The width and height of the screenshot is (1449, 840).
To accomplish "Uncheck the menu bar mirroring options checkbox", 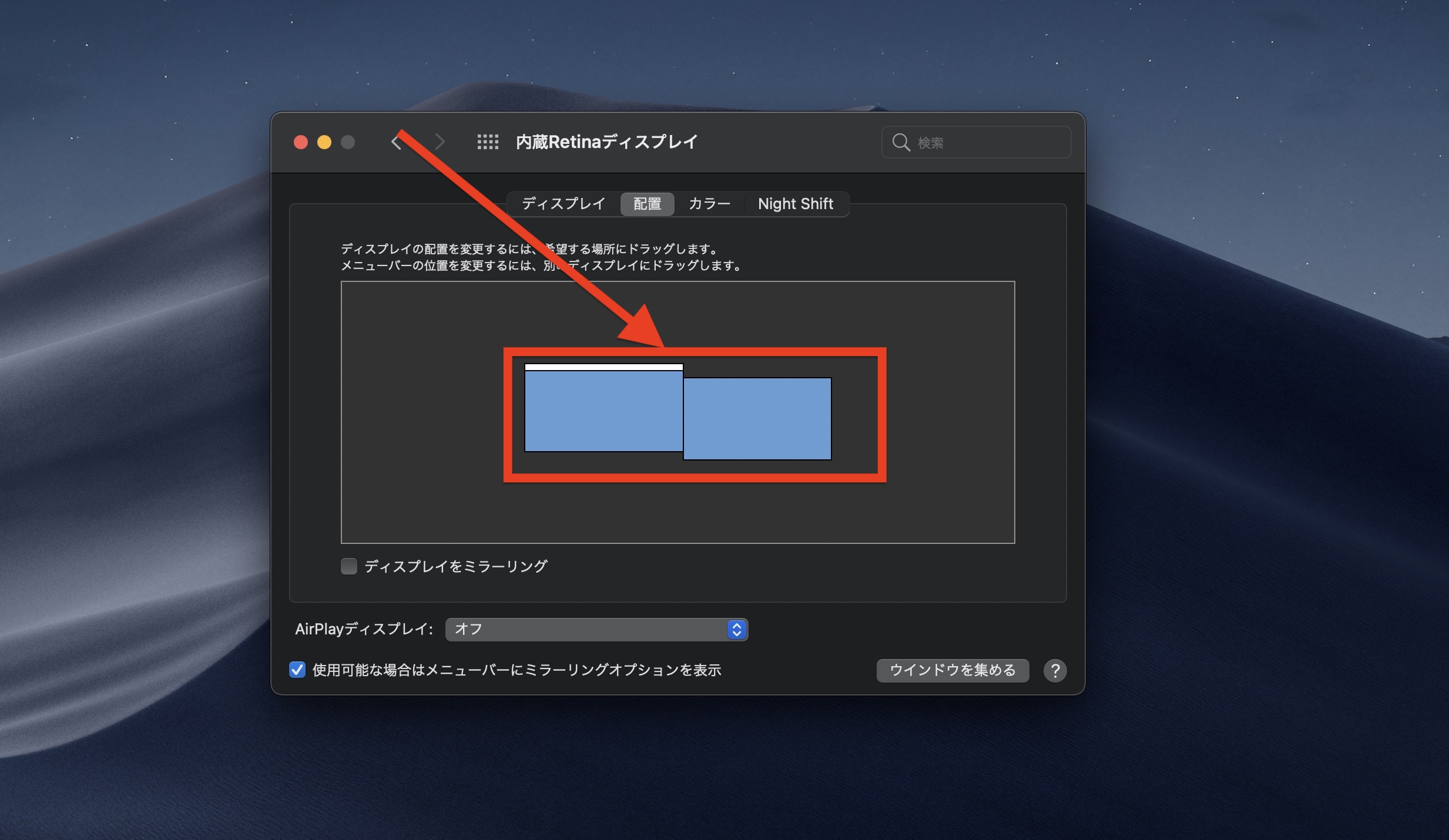I will click(297, 670).
